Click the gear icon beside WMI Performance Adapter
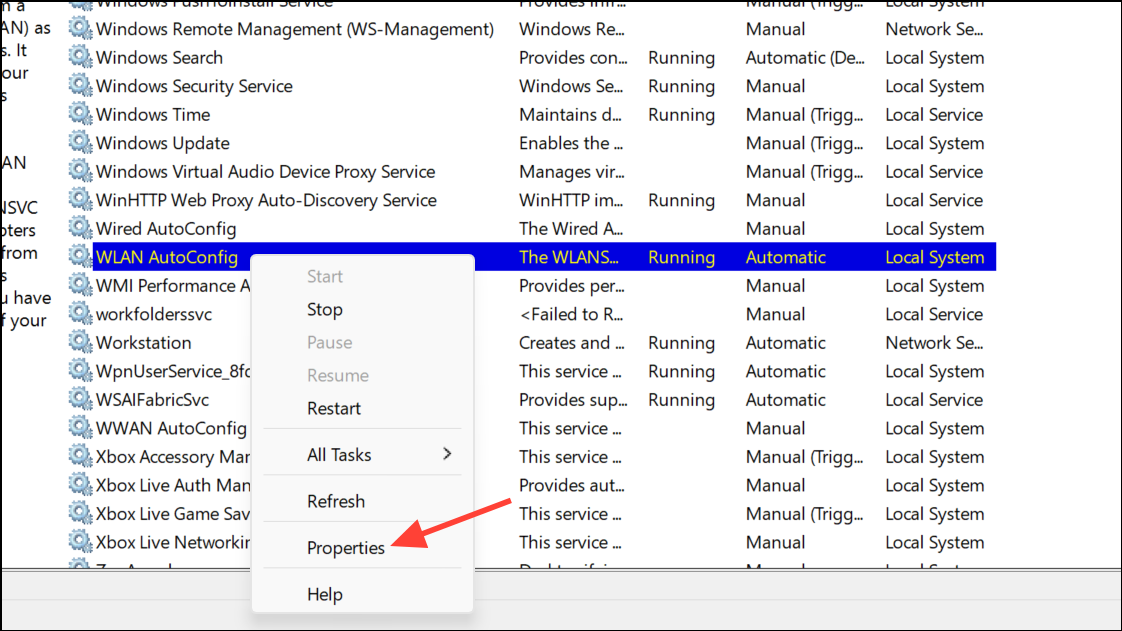 (x=80, y=285)
